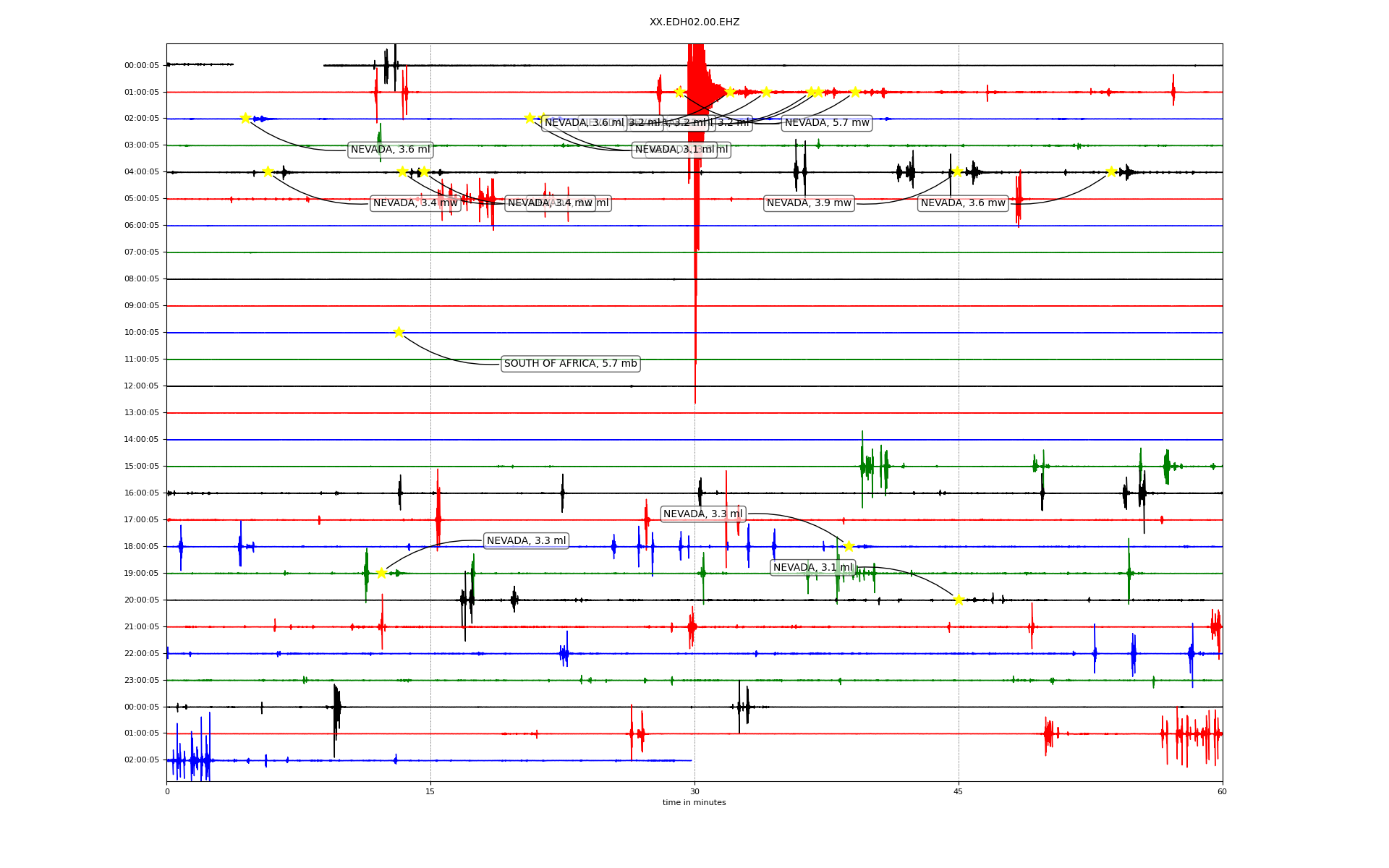This screenshot has width=1389, height=868.
Task: Click the NEVADA, 3.6 ml label near 03:00:05
Action: tap(390, 150)
